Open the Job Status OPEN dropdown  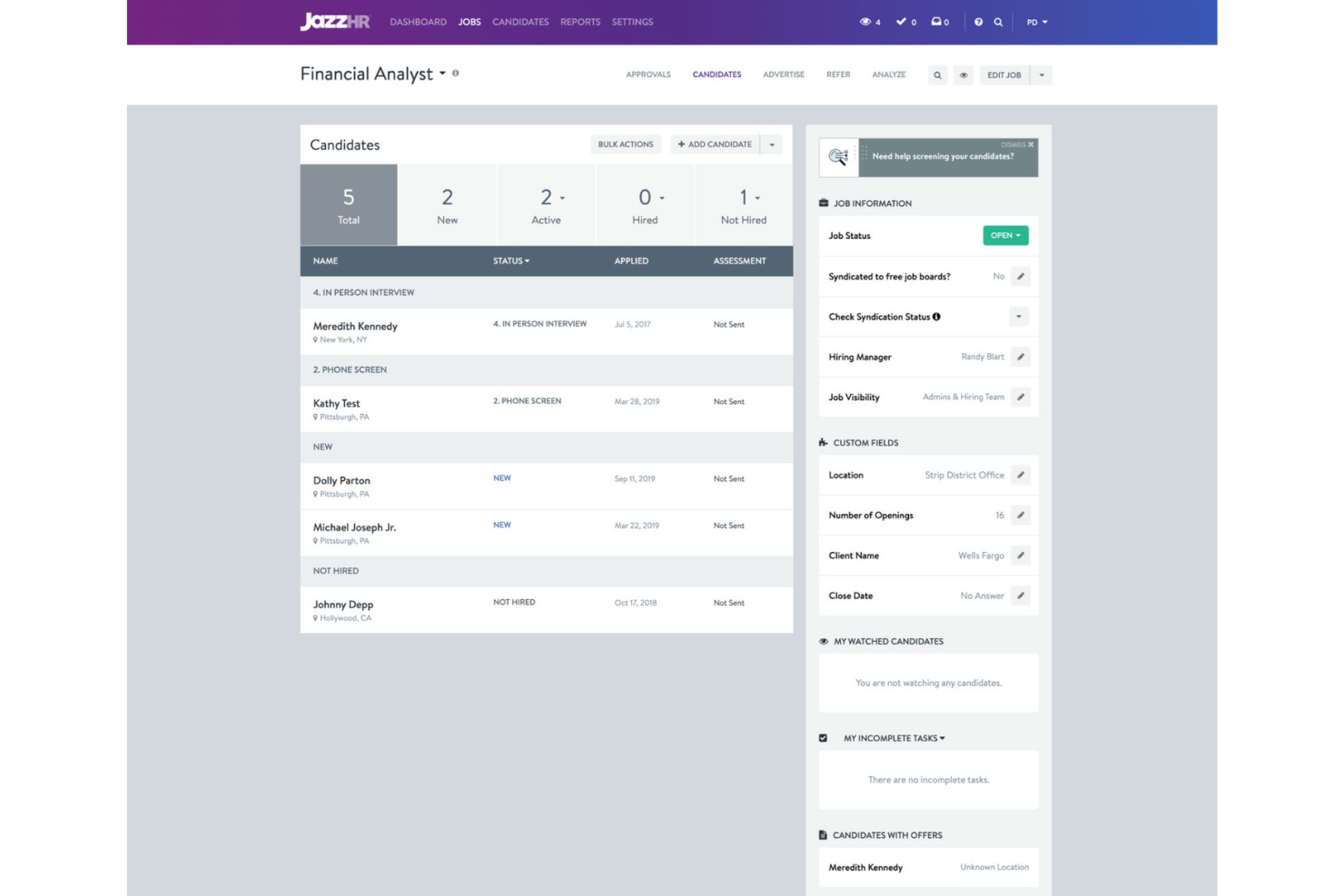click(x=1005, y=235)
